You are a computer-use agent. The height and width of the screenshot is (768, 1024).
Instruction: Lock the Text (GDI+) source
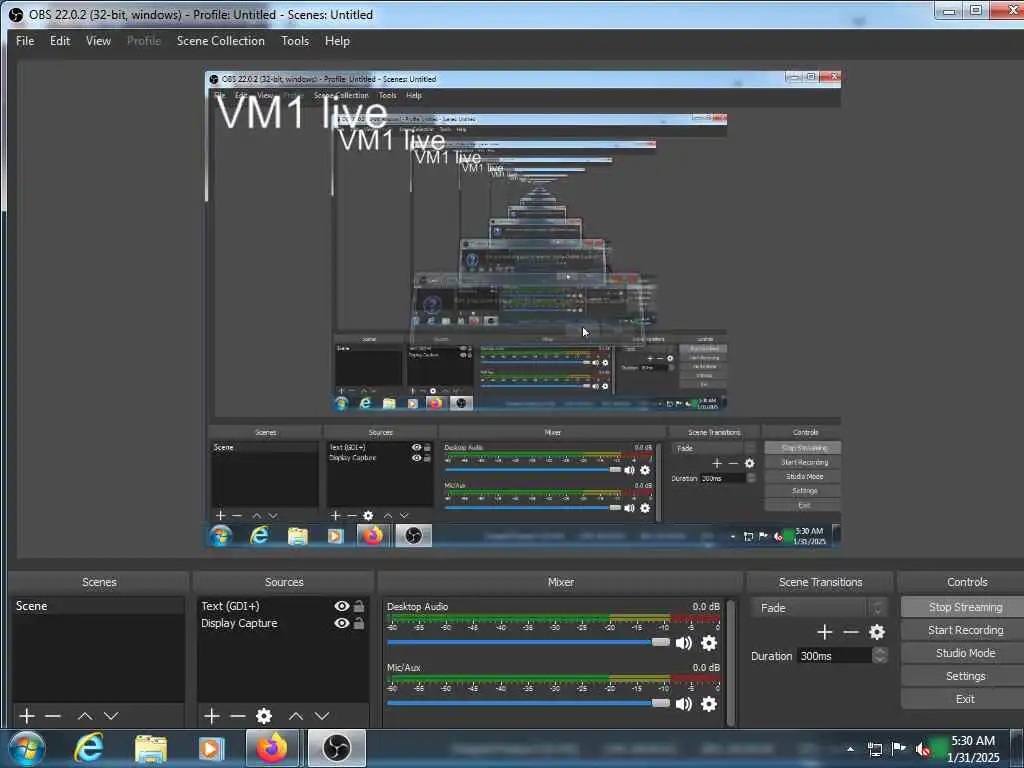coord(359,606)
